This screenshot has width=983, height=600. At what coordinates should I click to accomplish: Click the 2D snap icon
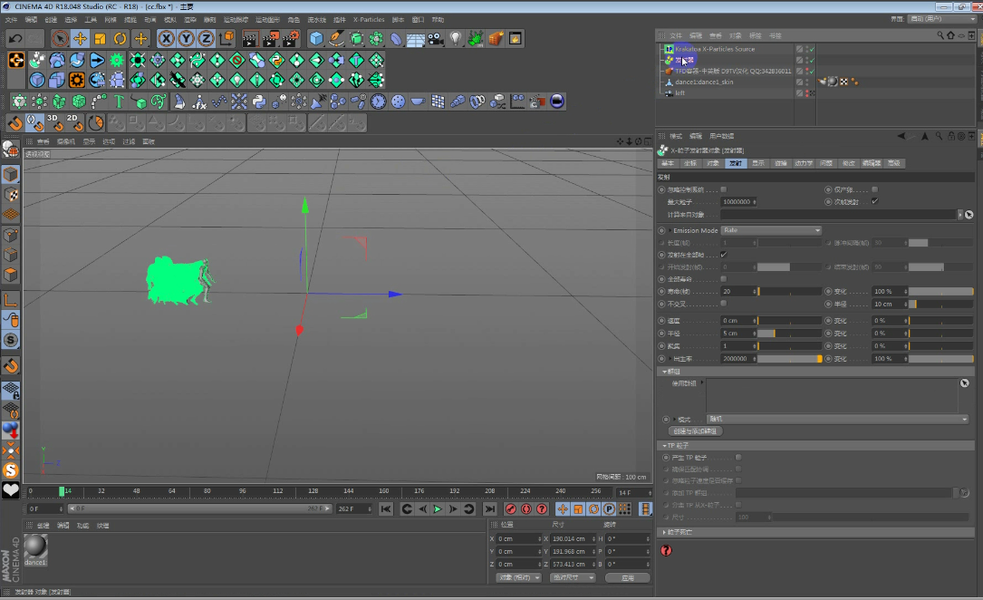(x=75, y=123)
